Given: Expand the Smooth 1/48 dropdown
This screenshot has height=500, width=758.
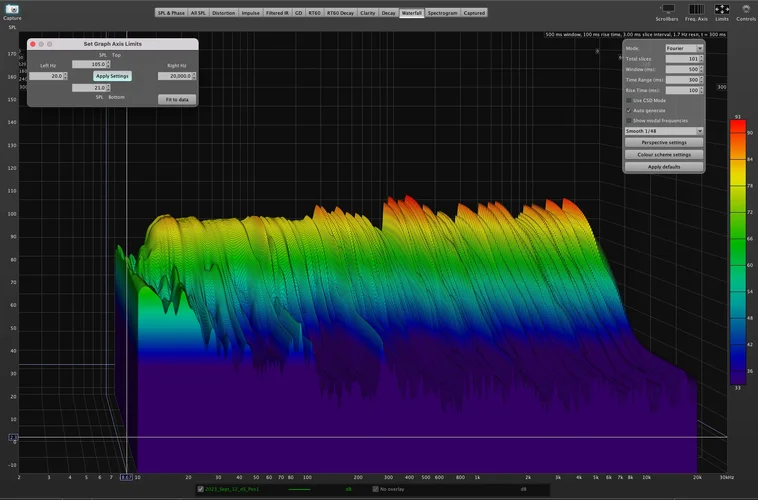Looking at the screenshot, I should [664, 131].
